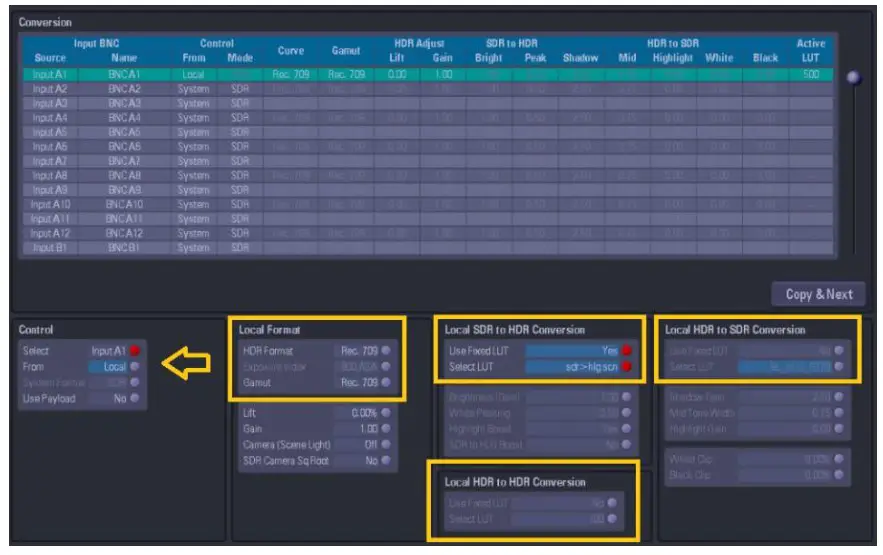Click the dot beside SDR Camera Sq Root
The width and height of the screenshot is (883, 555).
[386, 460]
